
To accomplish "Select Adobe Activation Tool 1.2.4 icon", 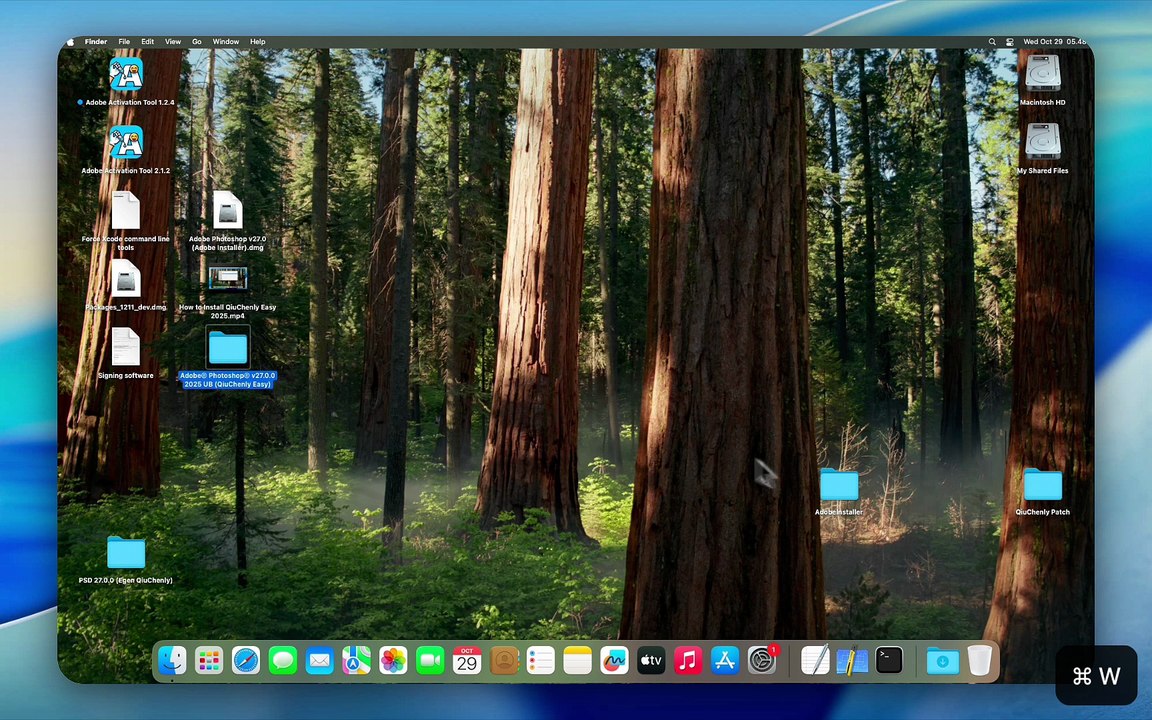I will click(x=126, y=75).
